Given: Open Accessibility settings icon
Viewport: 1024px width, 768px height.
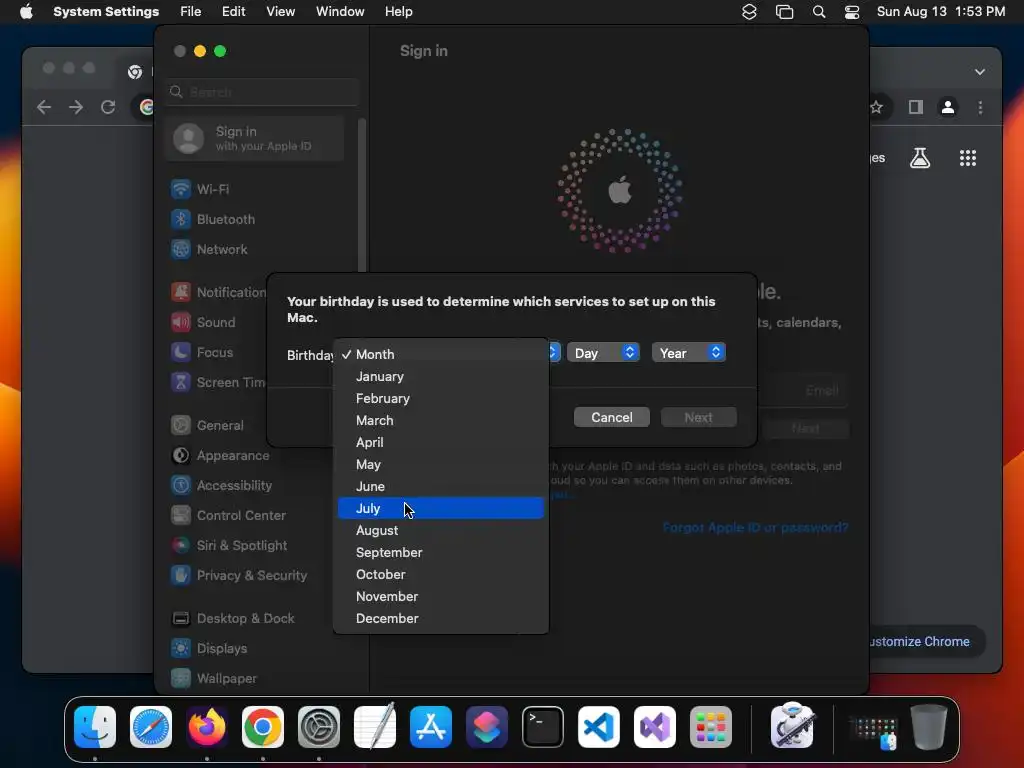Looking at the screenshot, I should point(181,485).
